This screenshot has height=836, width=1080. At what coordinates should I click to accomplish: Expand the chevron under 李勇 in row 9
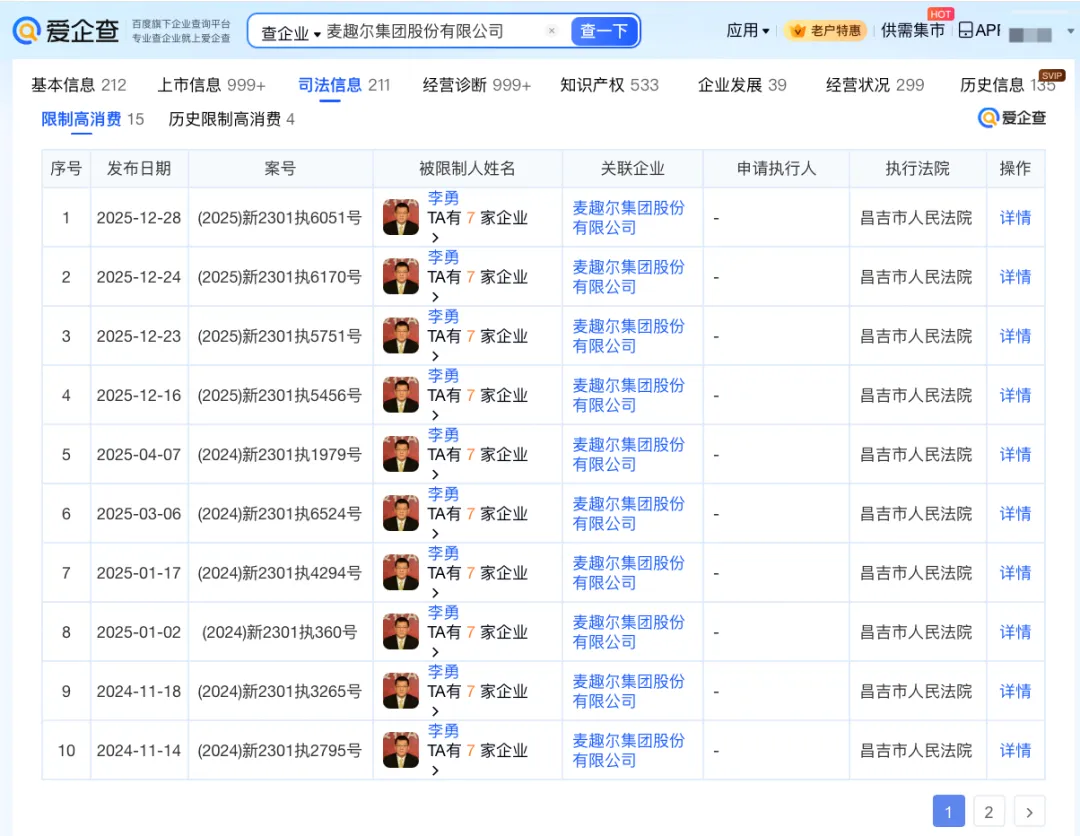pos(435,711)
